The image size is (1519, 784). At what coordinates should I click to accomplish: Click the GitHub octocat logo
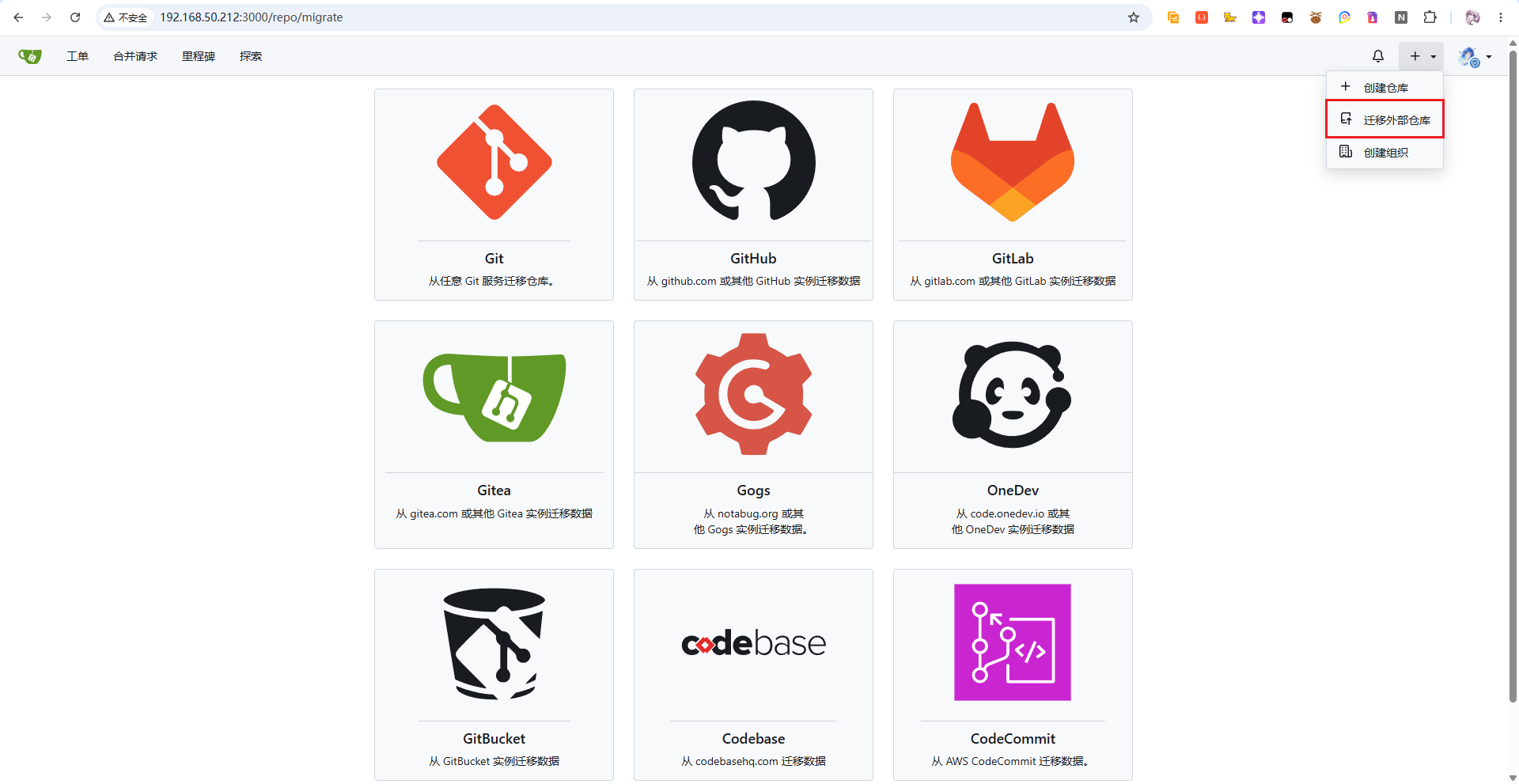click(x=754, y=161)
